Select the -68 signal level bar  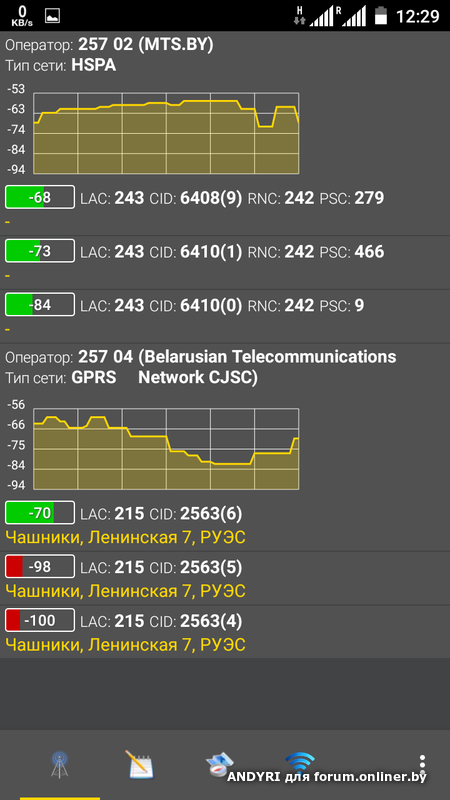click(40, 197)
